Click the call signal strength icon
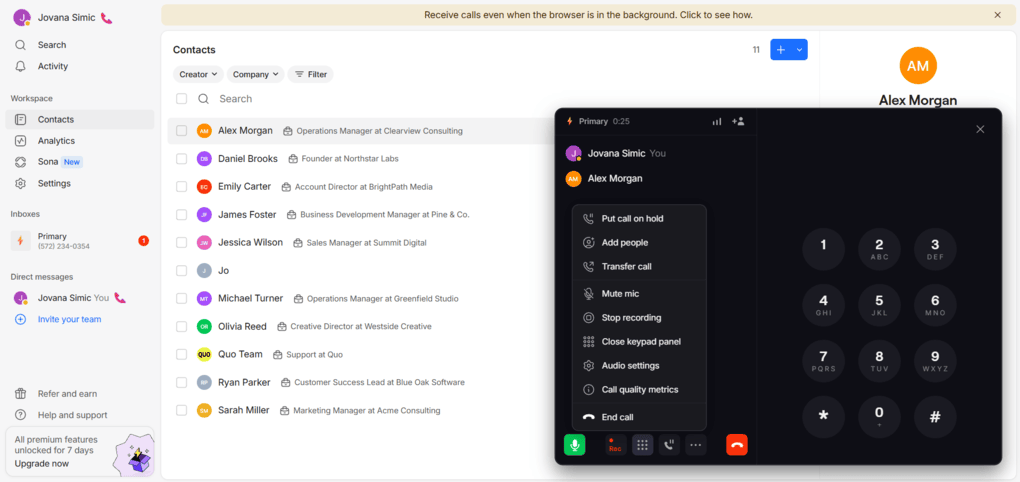The width and height of the screenshot is (1020, 482). pyautogui.click(x=717, y=122)
